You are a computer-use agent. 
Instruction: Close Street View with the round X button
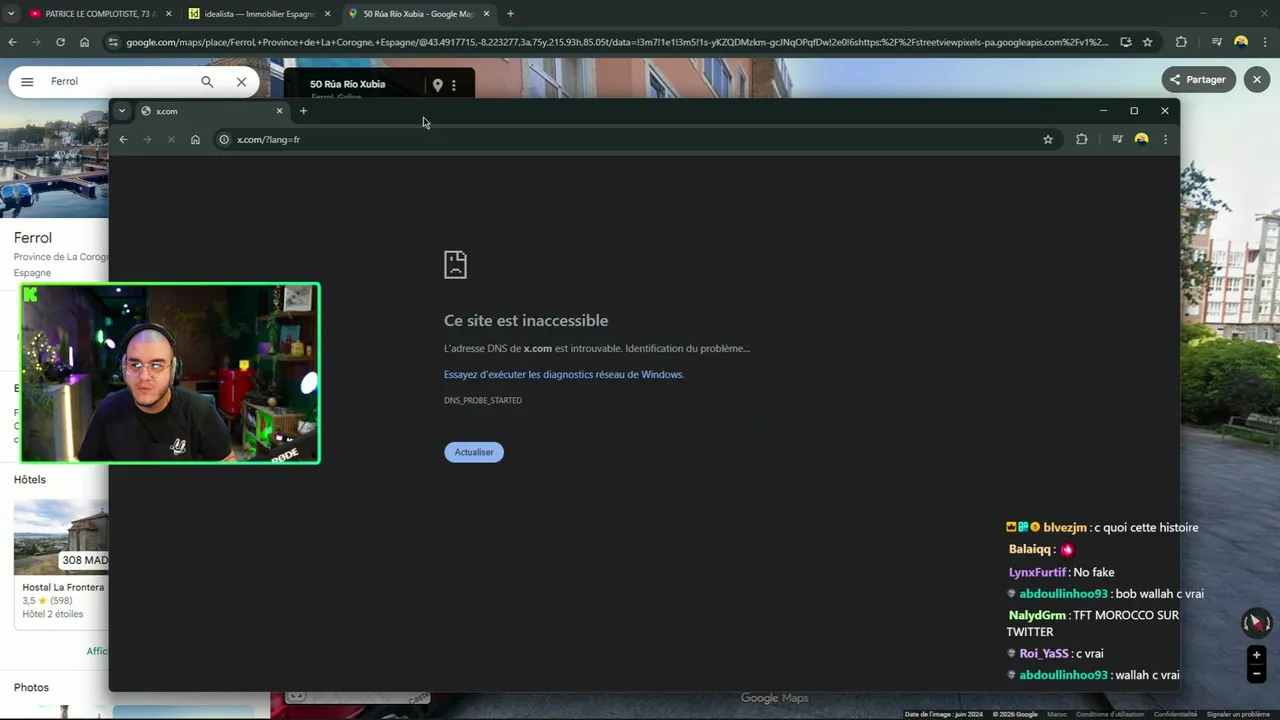(x=1257, y=79)
